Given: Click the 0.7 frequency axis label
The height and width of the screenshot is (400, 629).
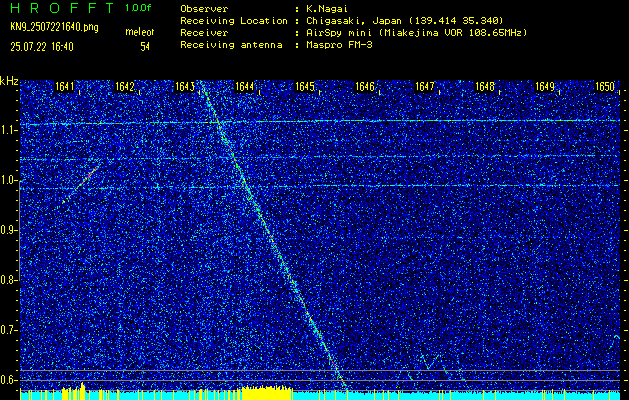Looking at the screenshot, I should point(8,330).
